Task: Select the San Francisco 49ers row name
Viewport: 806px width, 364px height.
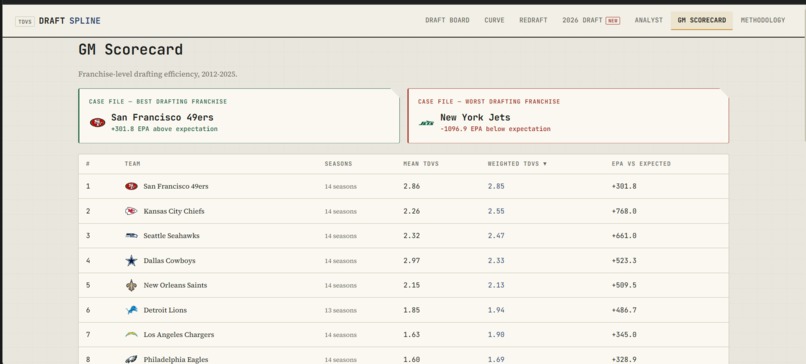Action: (176, 186)
